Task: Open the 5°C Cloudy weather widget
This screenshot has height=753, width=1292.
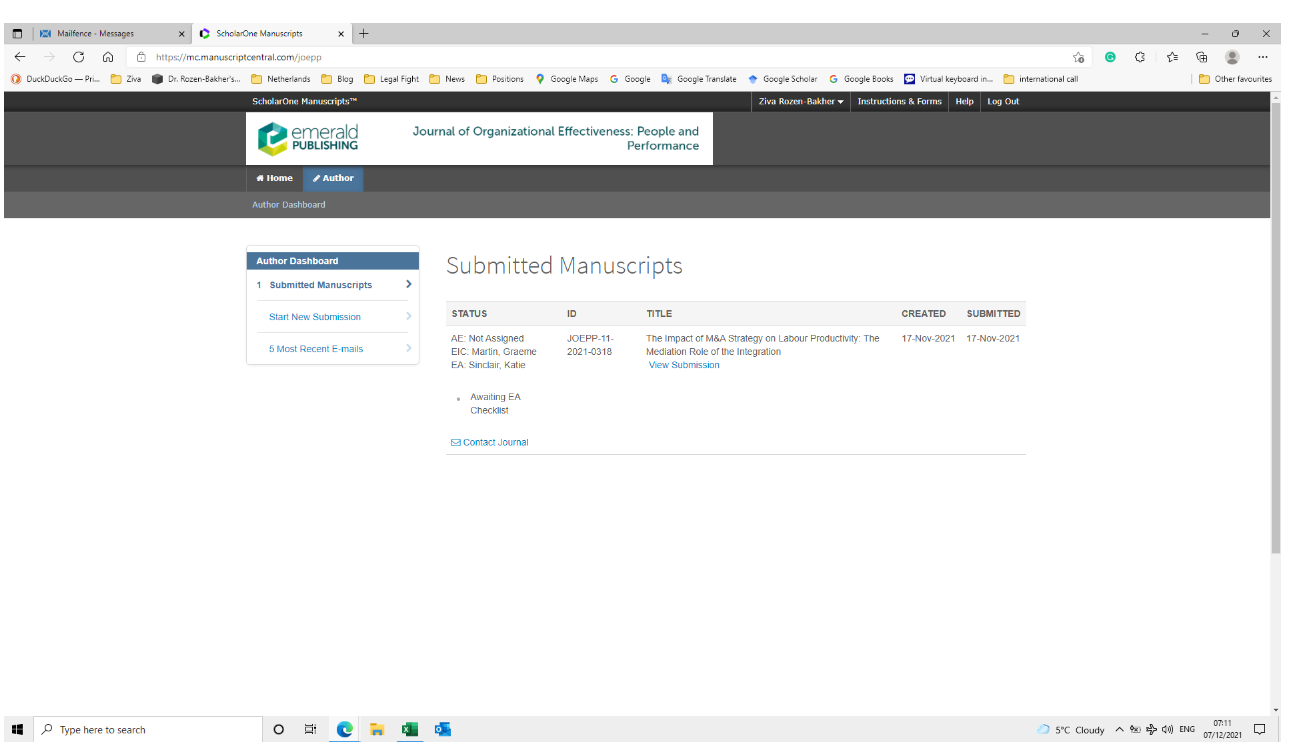Action: tap(1070, 729)
